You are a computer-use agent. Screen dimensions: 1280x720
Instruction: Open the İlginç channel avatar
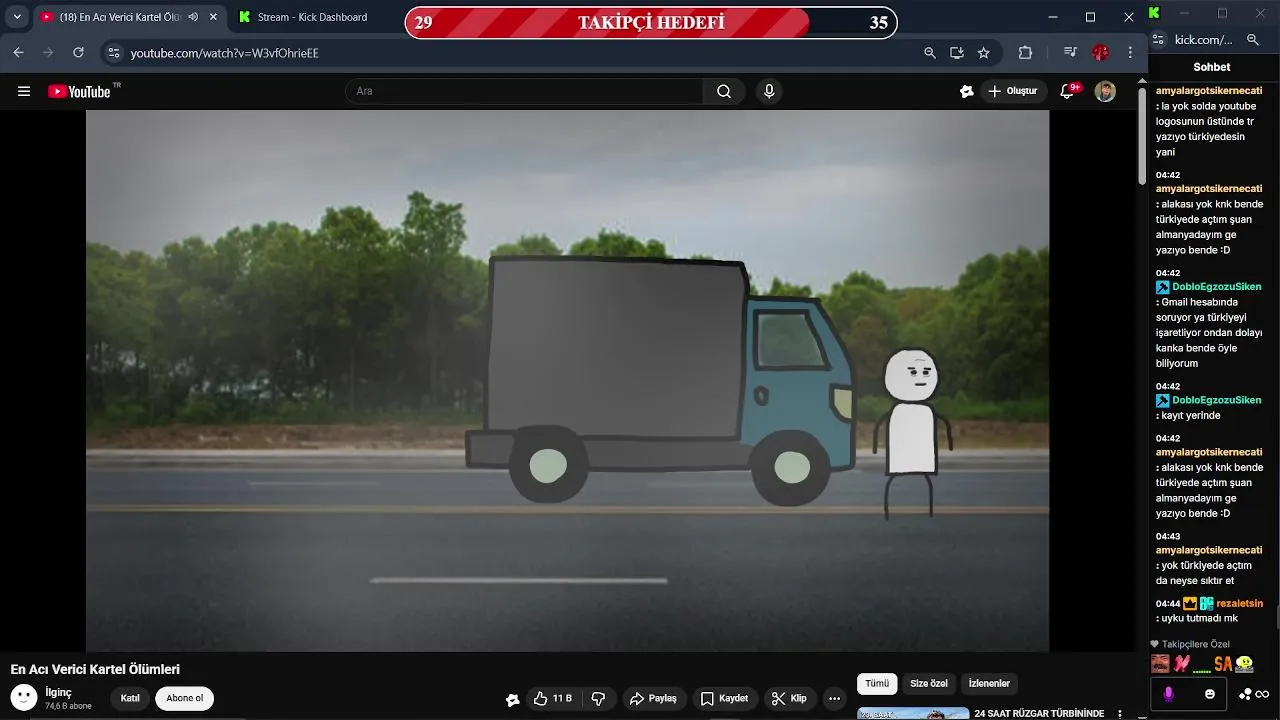[24, 697]
